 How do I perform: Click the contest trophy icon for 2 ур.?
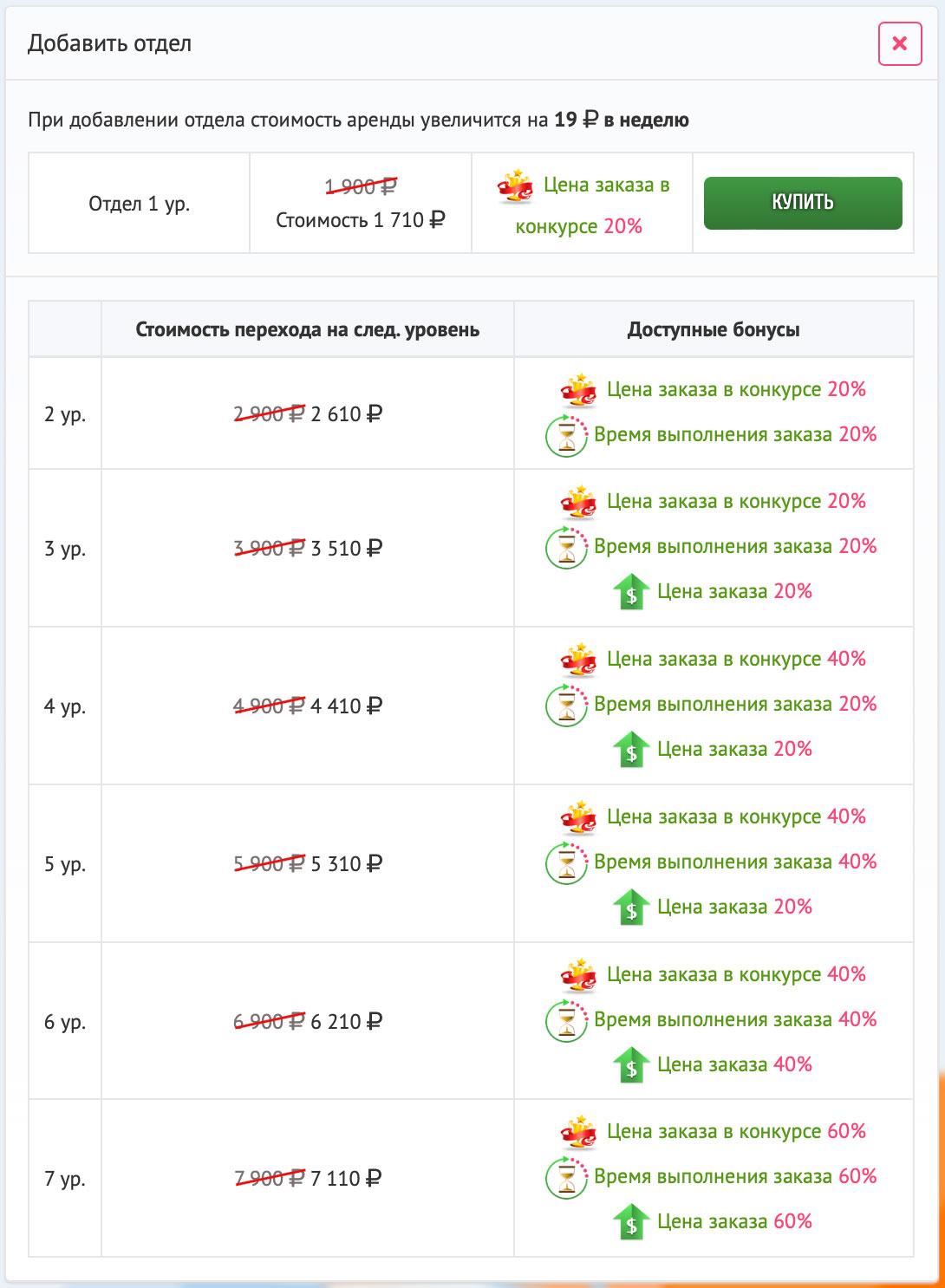click(x=578, y=390)
